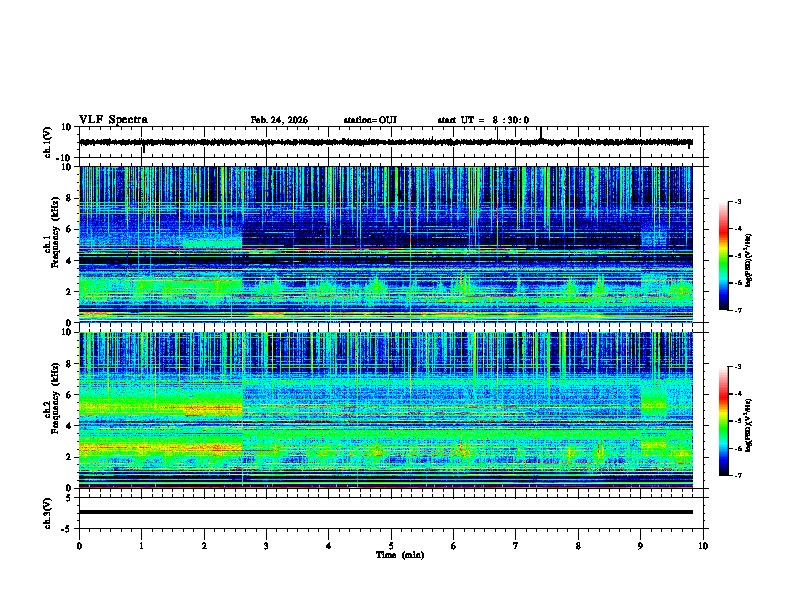Click the "ch.2 Frequency (kHz)" axis label

[51, 398]
